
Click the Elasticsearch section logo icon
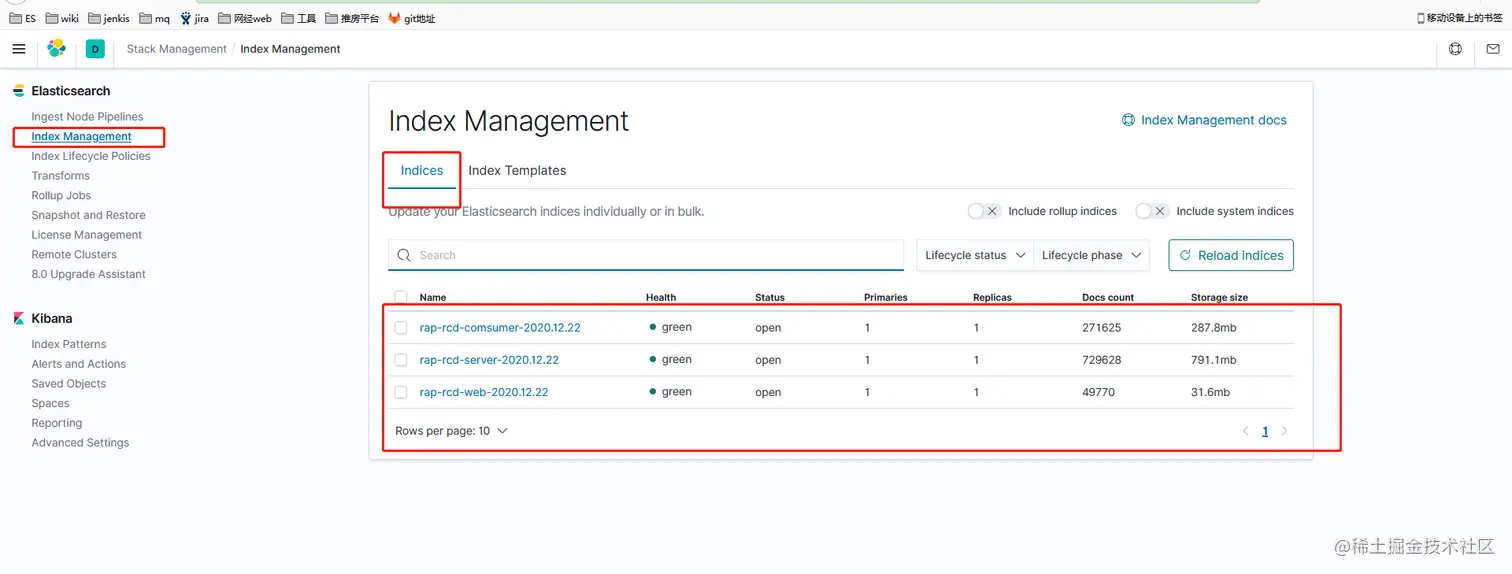[18, 91]
